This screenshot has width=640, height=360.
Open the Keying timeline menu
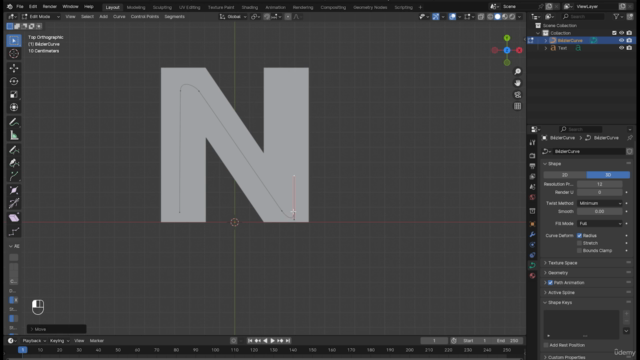(59, 341)
